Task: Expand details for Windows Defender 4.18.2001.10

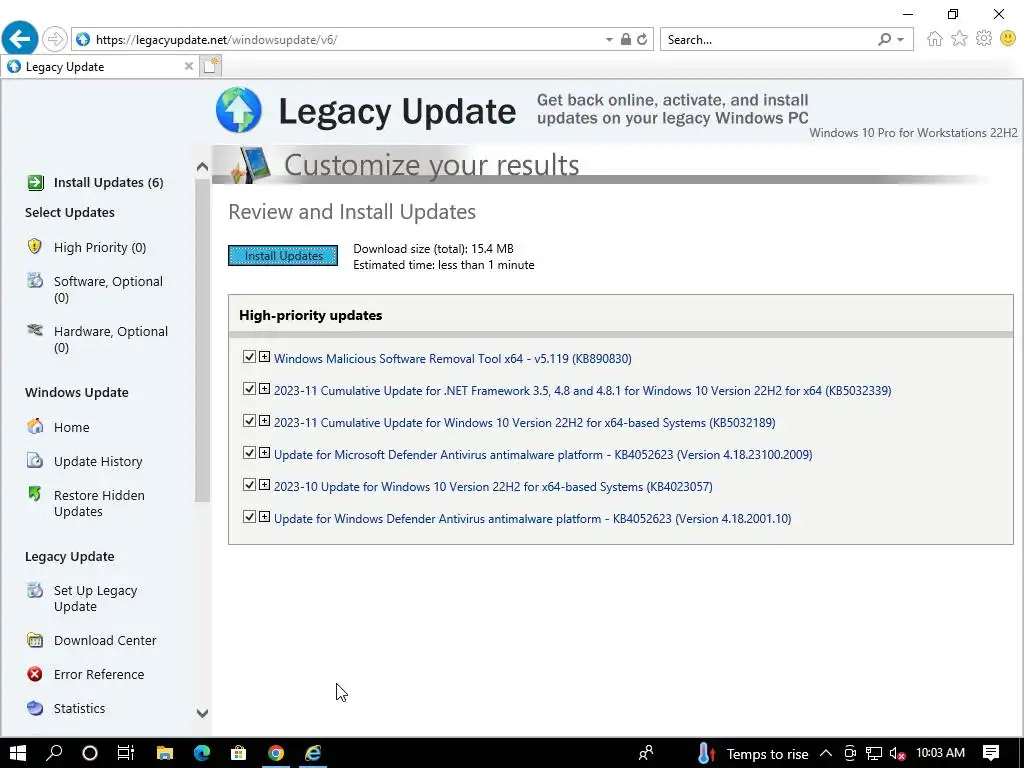Action: (264, 517)
